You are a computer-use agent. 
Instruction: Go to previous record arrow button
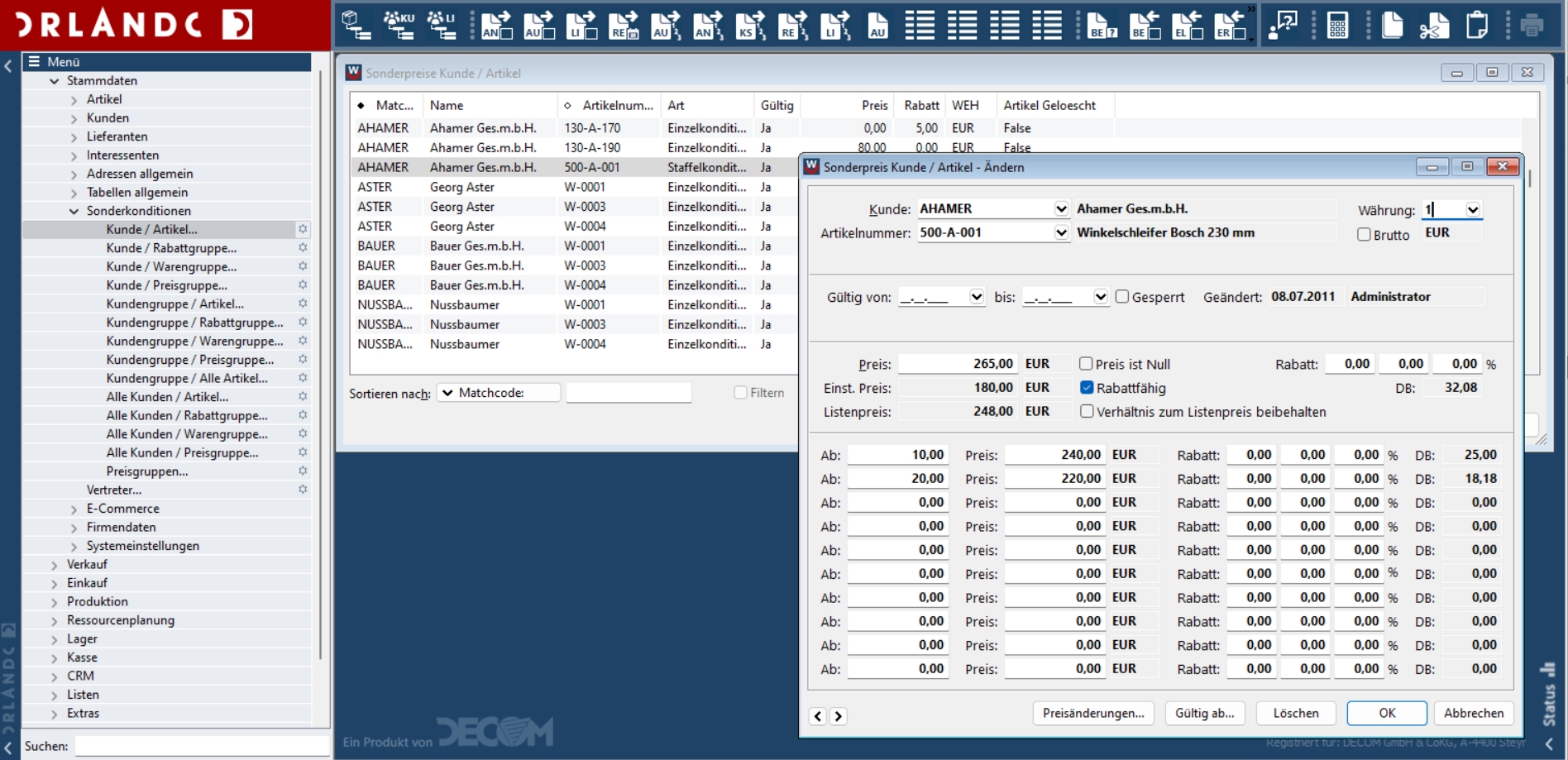click(818, 716)
